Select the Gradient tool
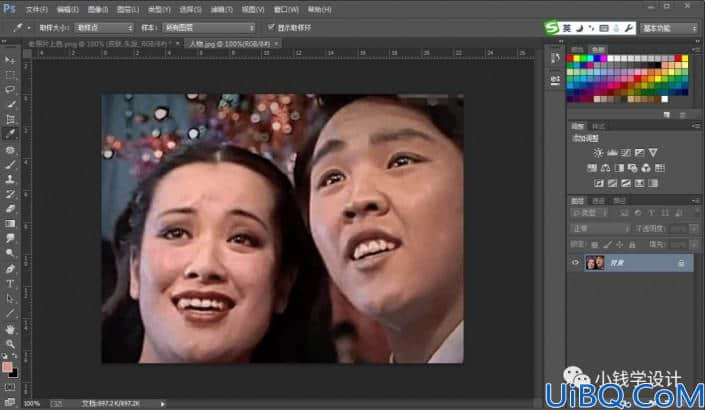 click(x=10, y=224)
